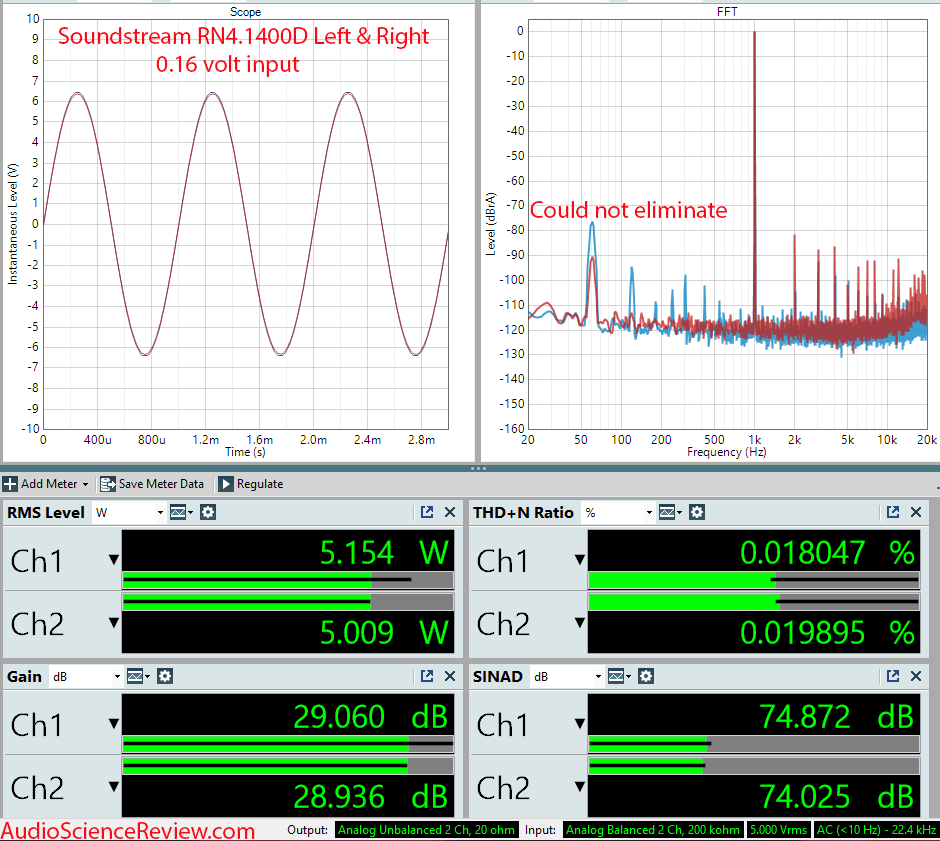Pop out the THD+N Ratio meter
The height and width of the screenshot is (841, 940).
893,512
